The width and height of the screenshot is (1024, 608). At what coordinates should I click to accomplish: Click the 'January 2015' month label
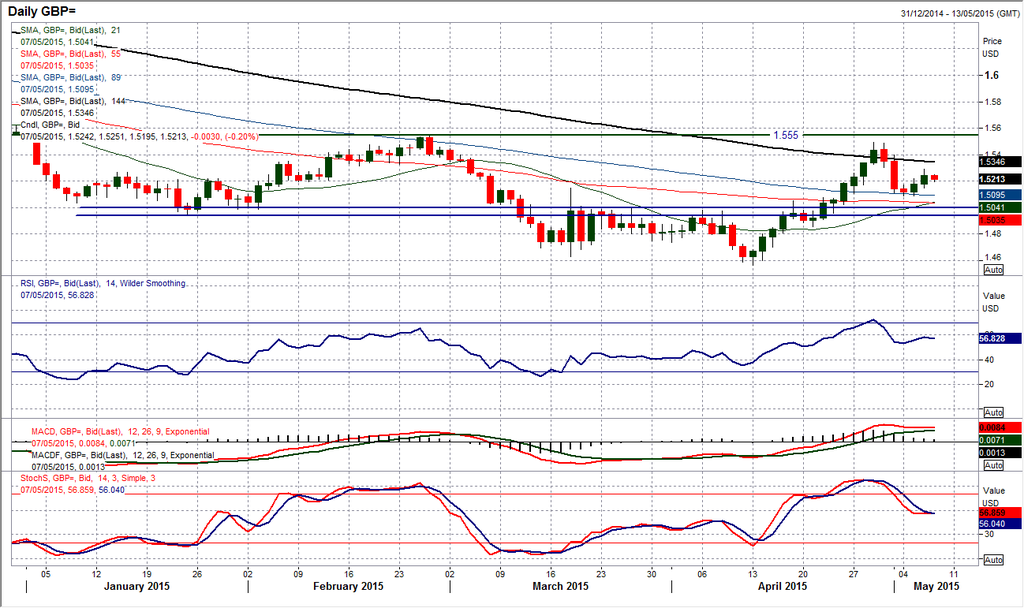(136, 586)
